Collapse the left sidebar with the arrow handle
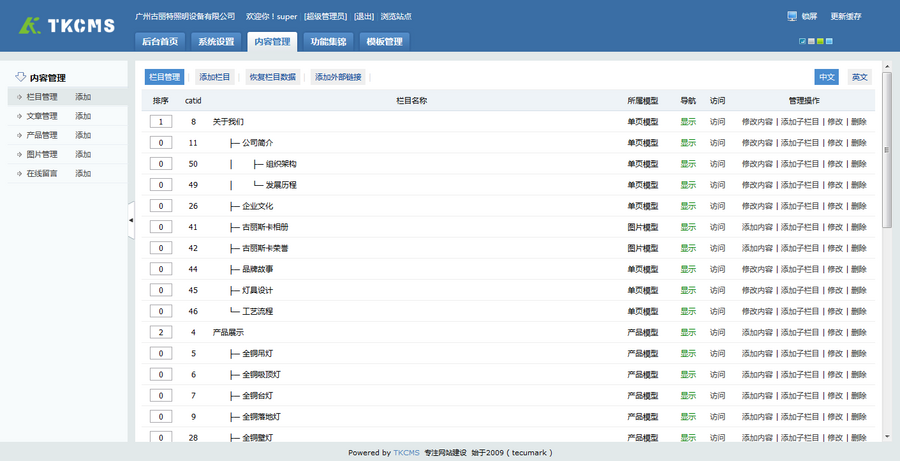Image resolution: width=900 pixels, height=461 pixels. 131,220
